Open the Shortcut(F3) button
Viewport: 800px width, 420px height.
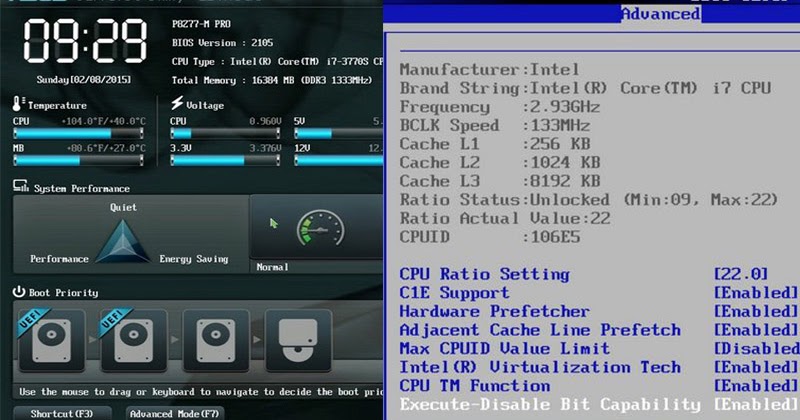click(x=62, y=413)
